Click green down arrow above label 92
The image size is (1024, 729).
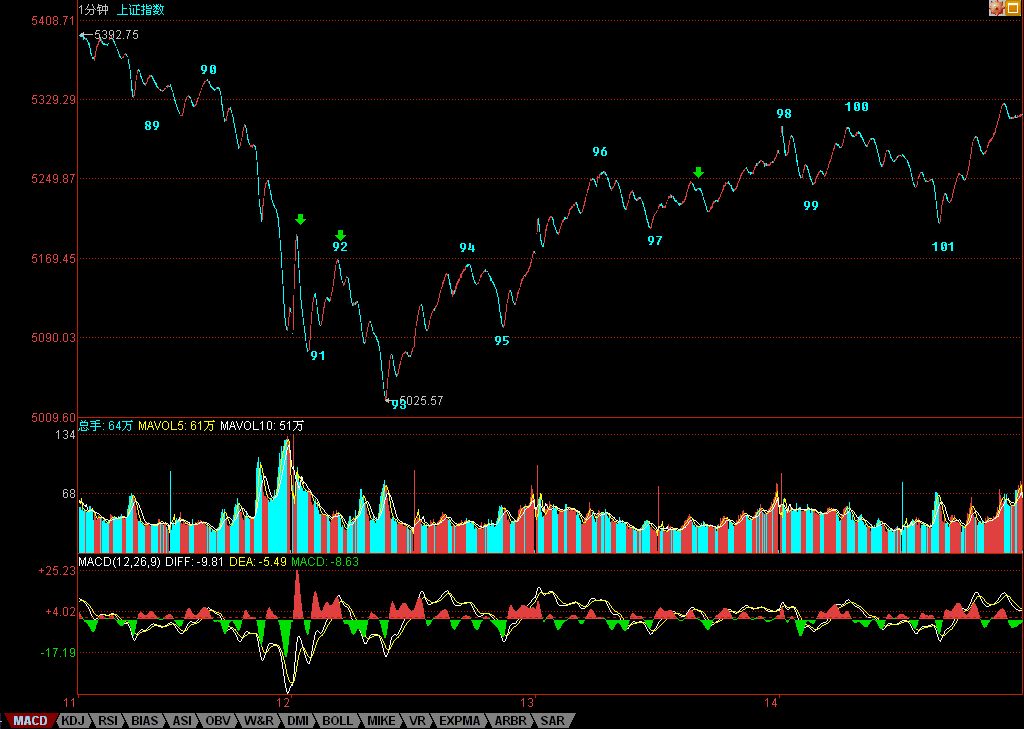tap(340, 235)
